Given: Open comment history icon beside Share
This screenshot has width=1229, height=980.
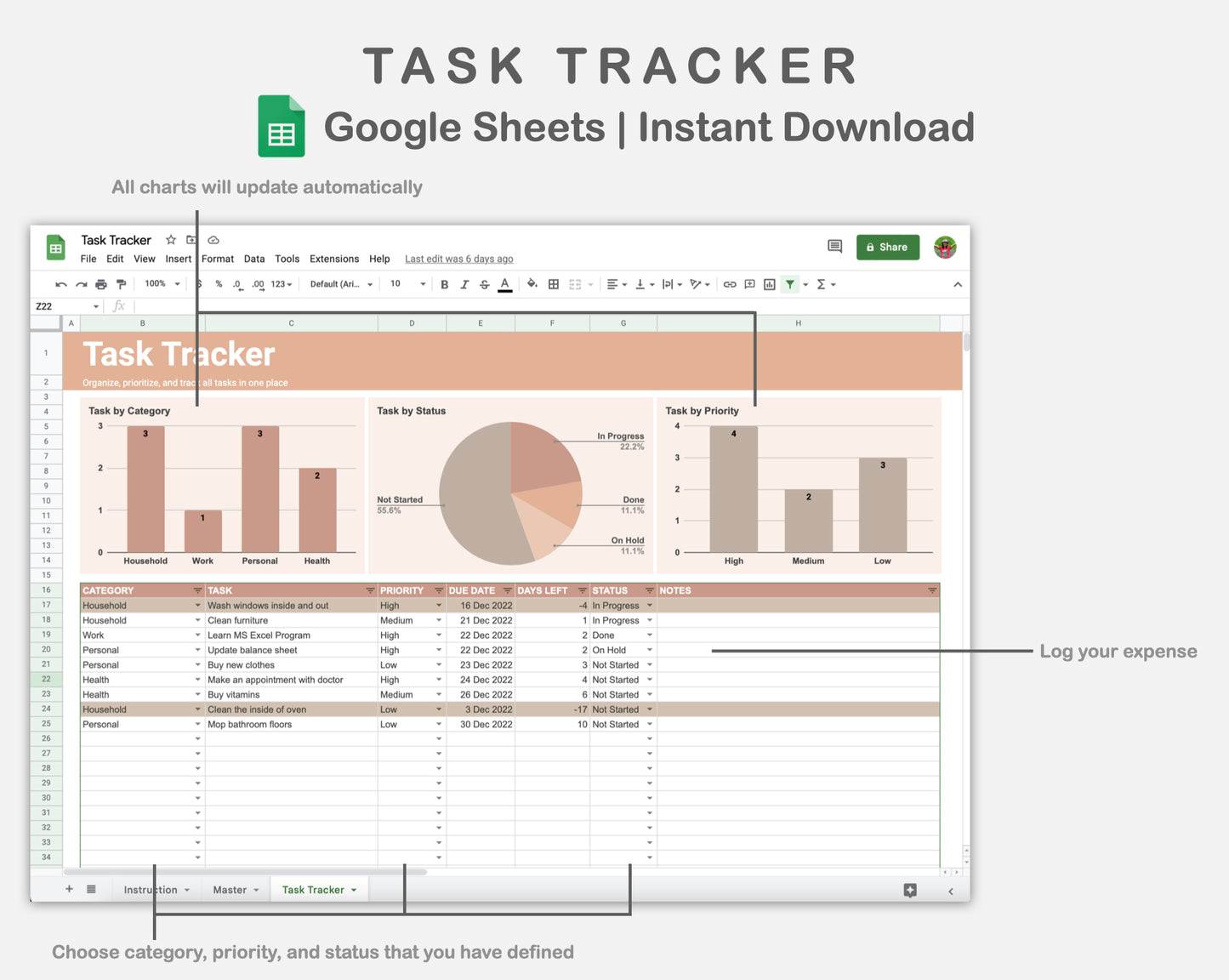Looking at the screenshot, I should pos(834,247).
